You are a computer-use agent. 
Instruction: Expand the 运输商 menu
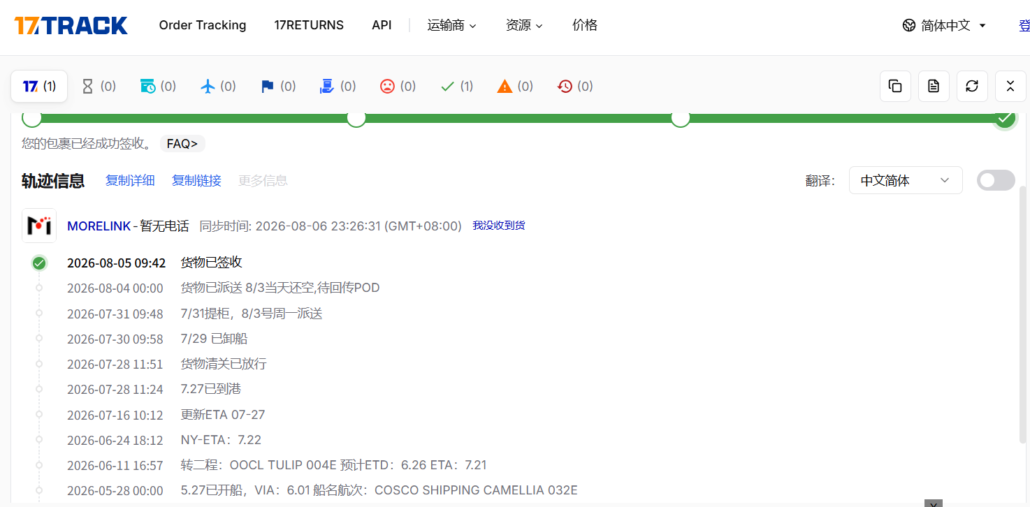(451, 26)
